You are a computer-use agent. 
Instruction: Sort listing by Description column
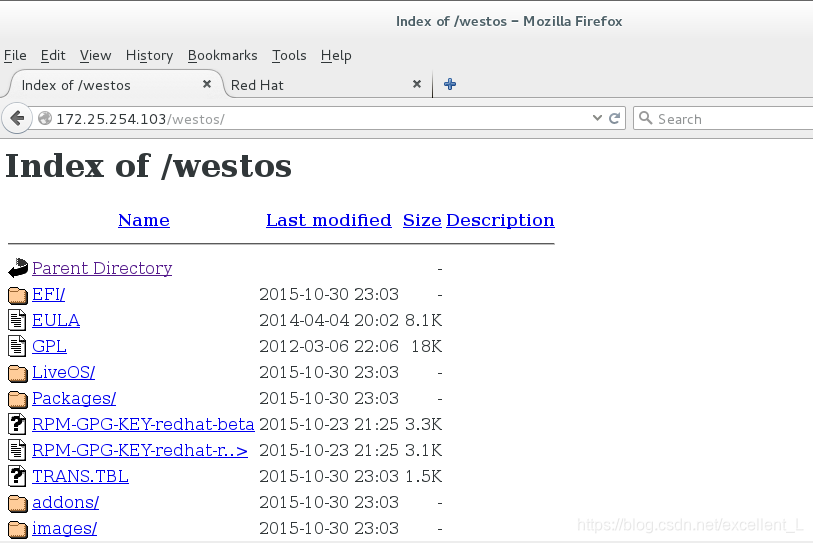500,220
